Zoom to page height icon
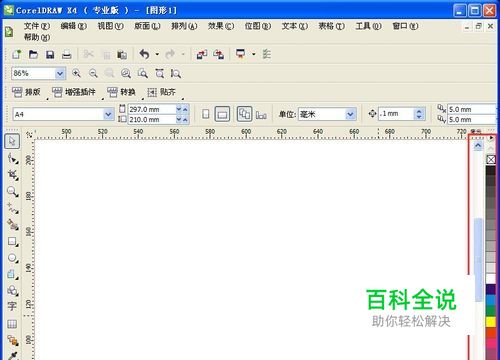The height and width of the screenshot is (360, 500). point(176,73)
